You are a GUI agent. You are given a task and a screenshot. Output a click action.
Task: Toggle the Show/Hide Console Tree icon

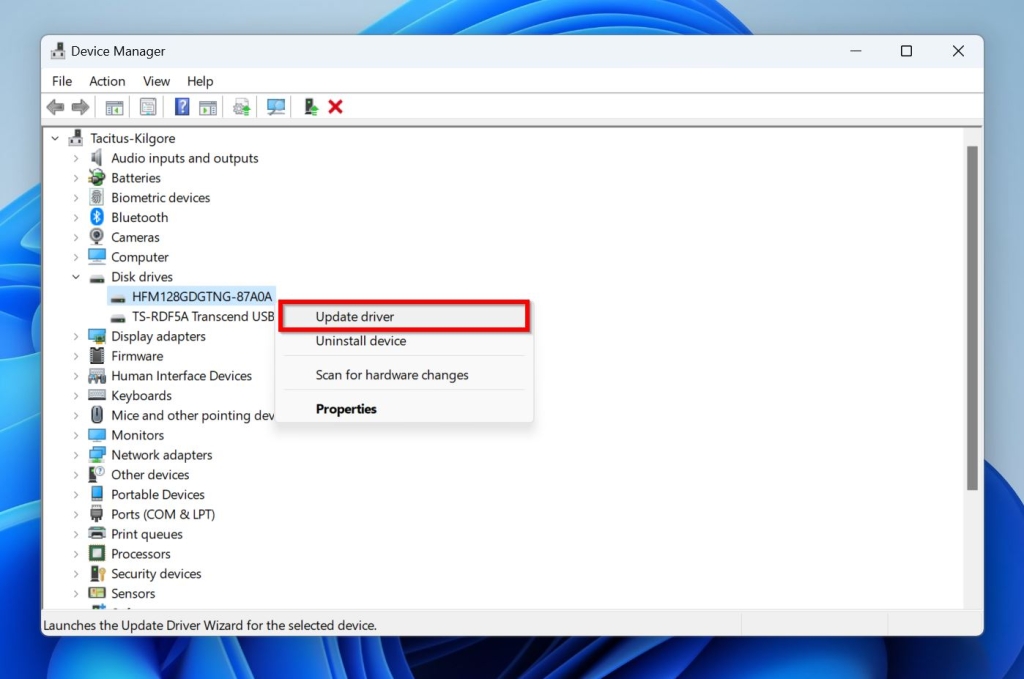pos(114,107)
